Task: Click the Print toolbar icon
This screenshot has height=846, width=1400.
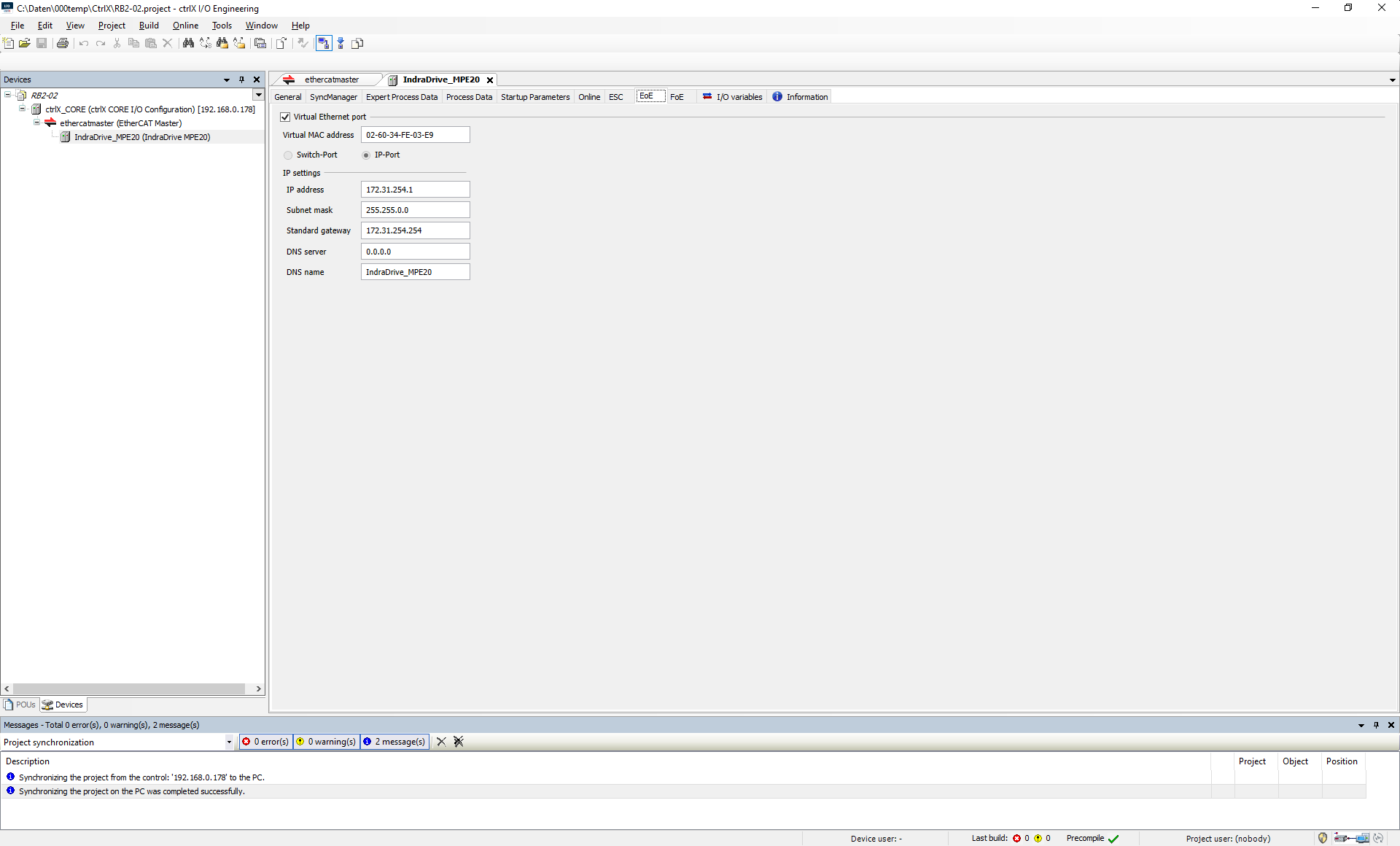Action: click(63, 44)
